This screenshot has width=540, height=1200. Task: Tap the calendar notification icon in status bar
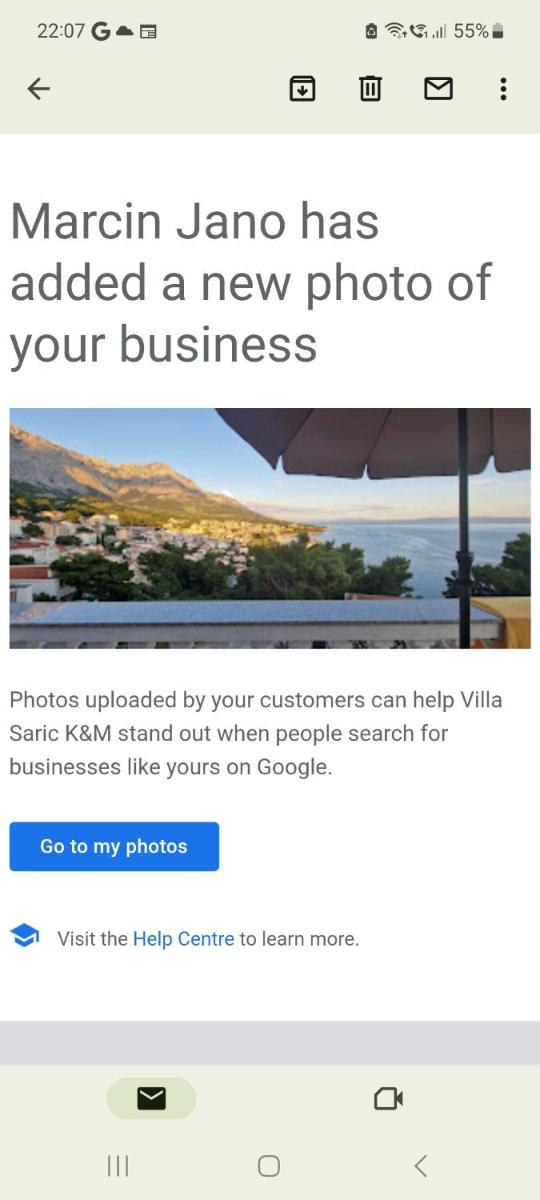click(x=147, y=31)
